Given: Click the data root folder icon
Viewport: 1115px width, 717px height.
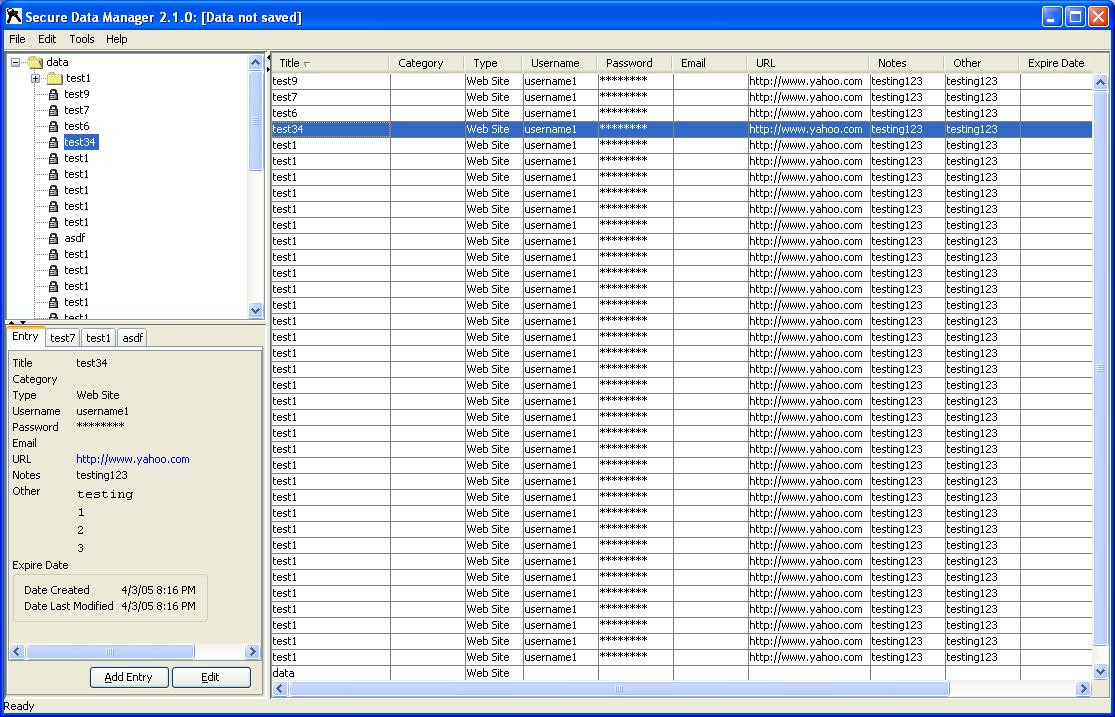Looking at the screenshot, I should 35,62.
